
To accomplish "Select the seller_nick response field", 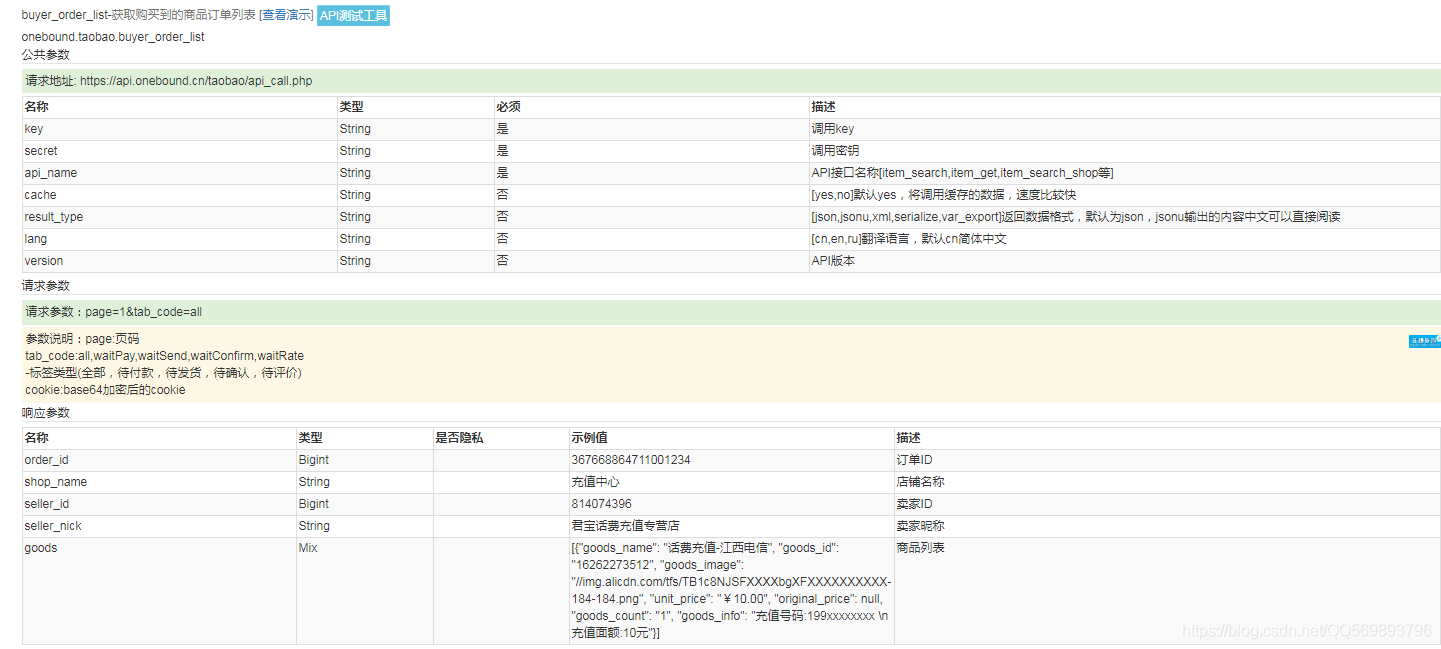I will pos(159,526).
